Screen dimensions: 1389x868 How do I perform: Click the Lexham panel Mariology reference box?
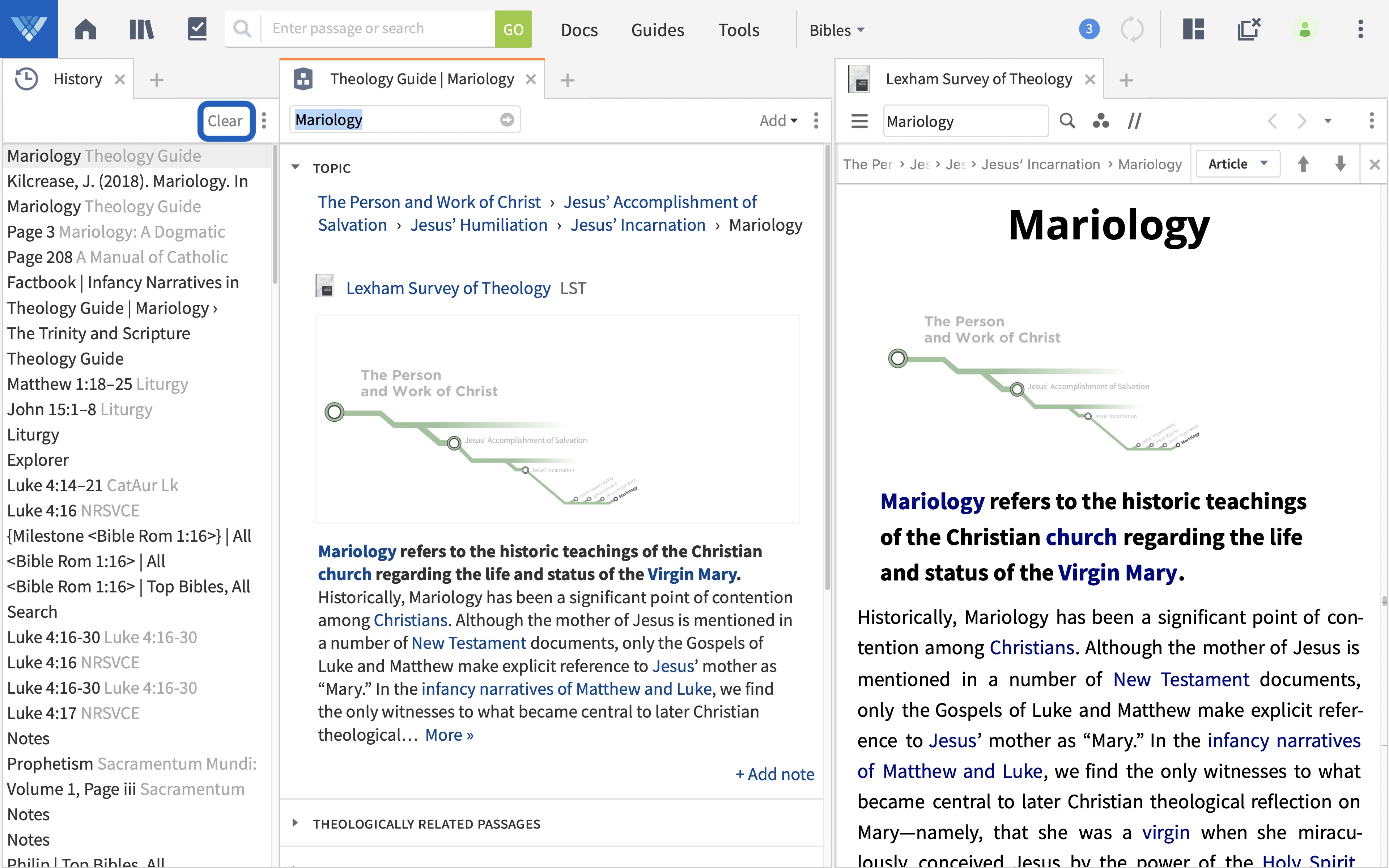click(965, 121)
